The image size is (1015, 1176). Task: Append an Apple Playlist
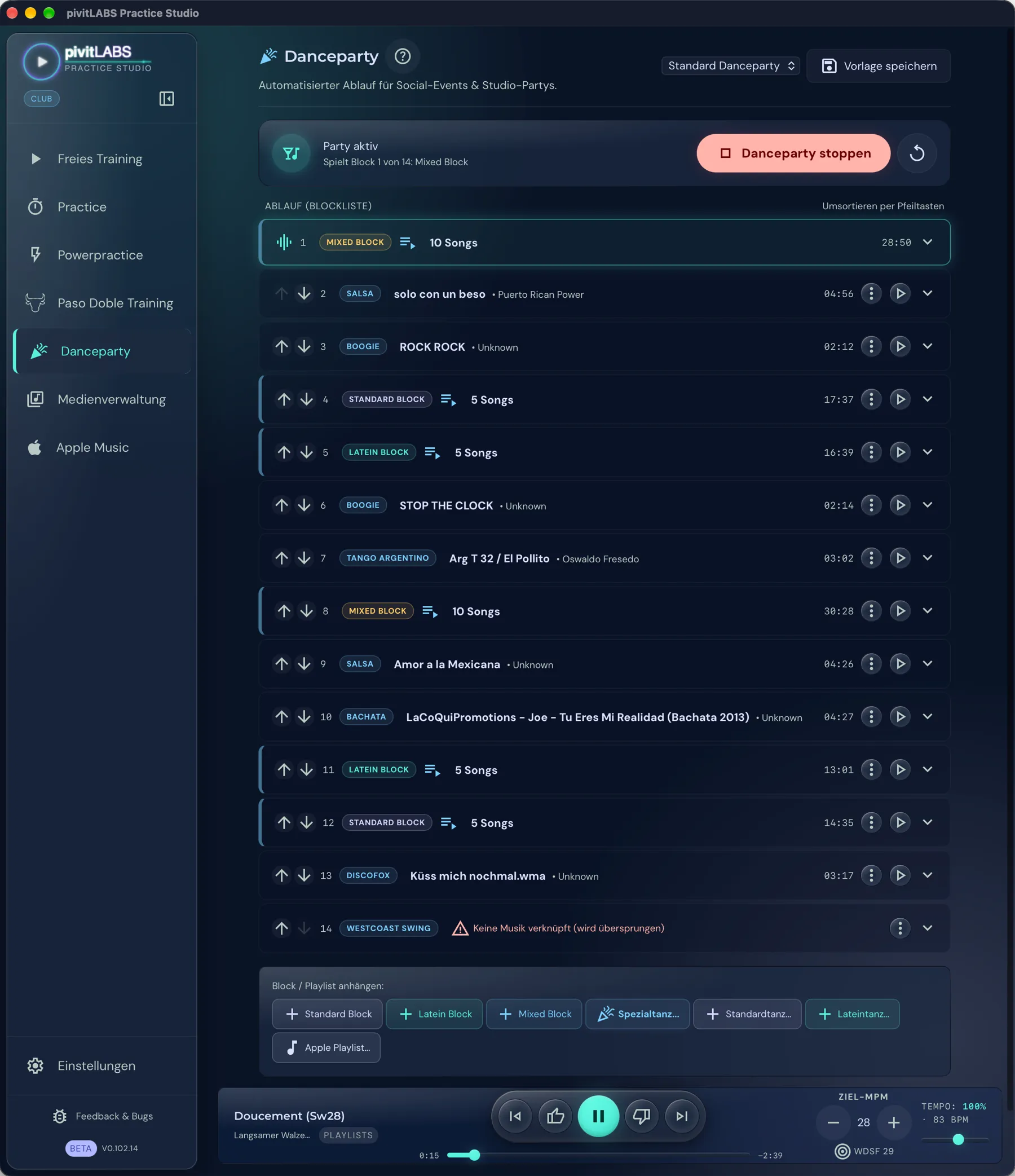tap(326, 1048)
